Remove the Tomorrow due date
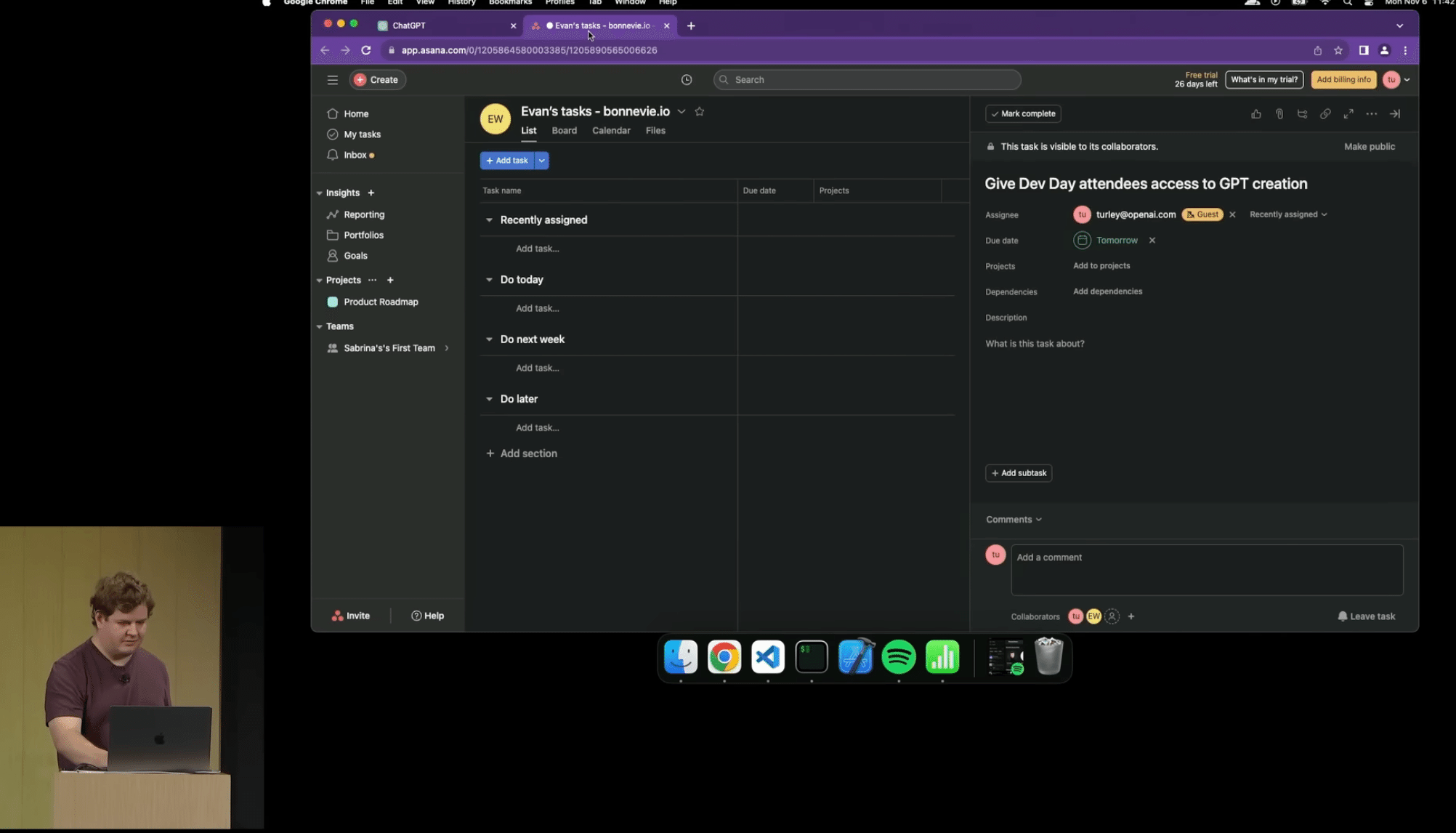The width and height of the screenshot is (1456, 833). [1152, 241]
